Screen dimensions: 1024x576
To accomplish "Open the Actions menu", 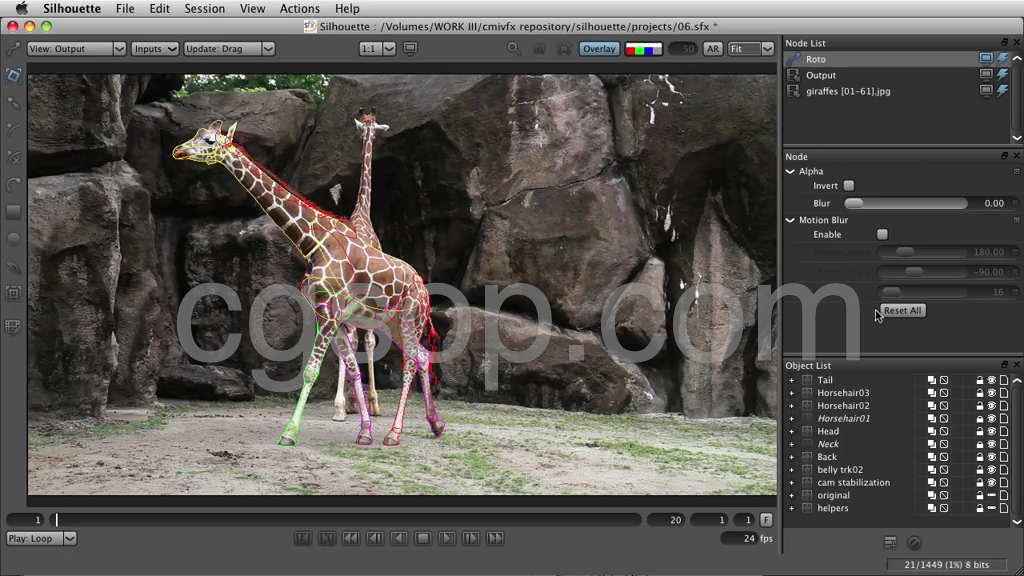I will 299,9.
